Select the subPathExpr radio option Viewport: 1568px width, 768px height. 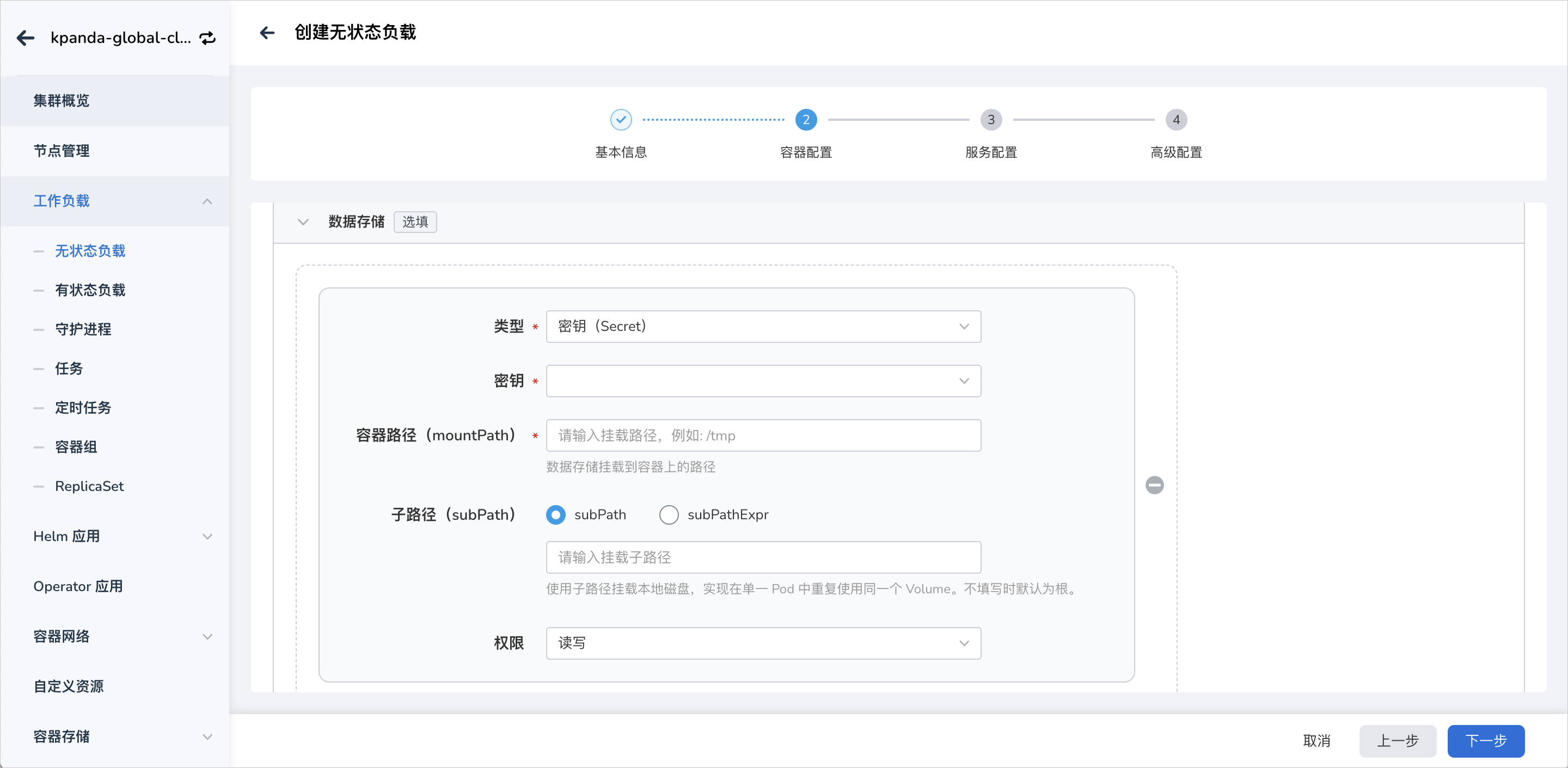tap(669, 514)
